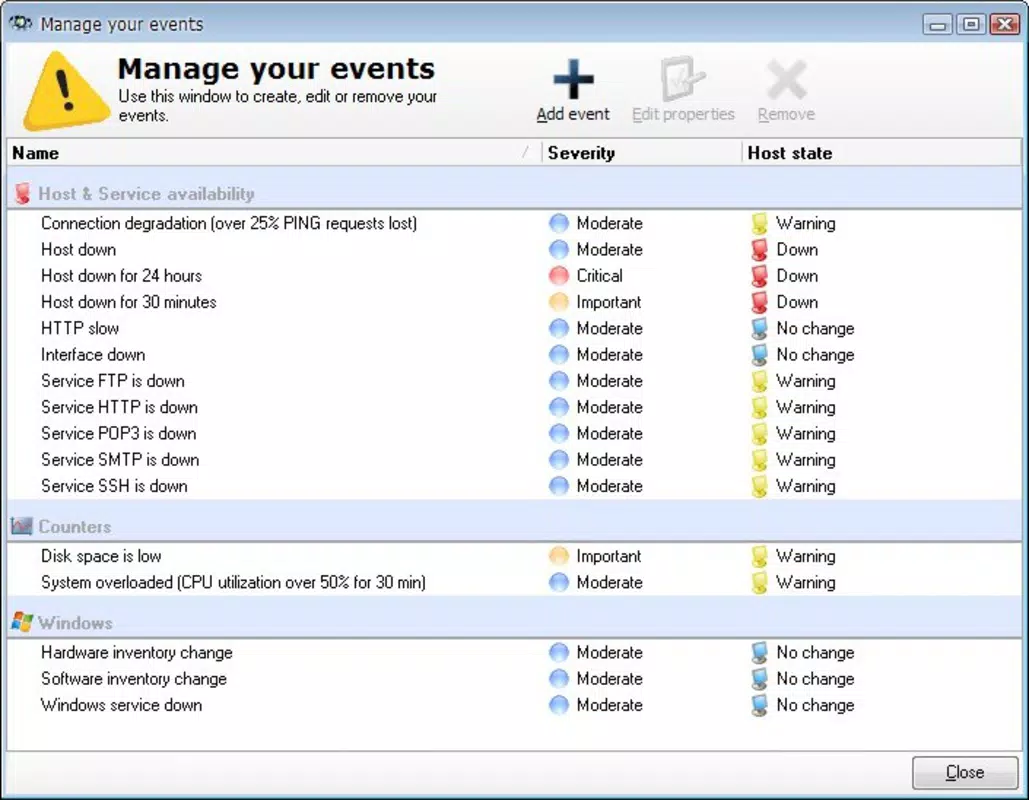Select the Disk space is low event
The height and width of the screenshot is (800, 1029).
coord(514,556)
